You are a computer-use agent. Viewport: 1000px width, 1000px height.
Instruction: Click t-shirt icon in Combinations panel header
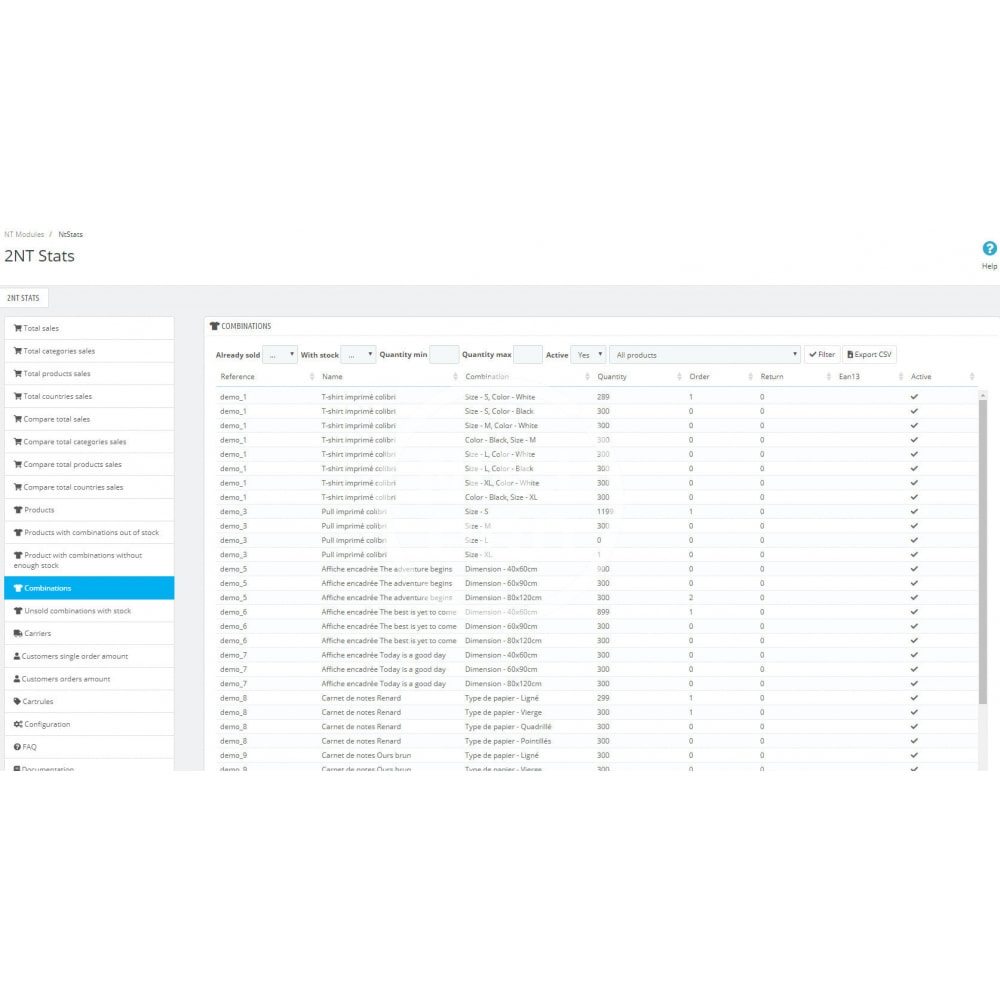tap(214, 326)
